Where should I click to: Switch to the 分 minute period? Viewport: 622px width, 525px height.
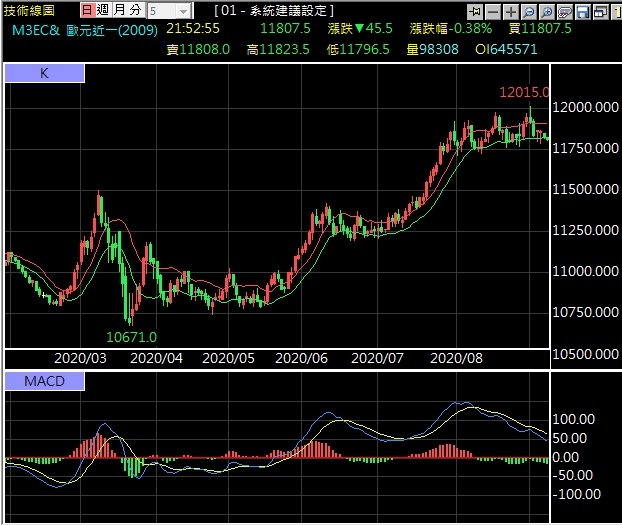coord(135,10)
